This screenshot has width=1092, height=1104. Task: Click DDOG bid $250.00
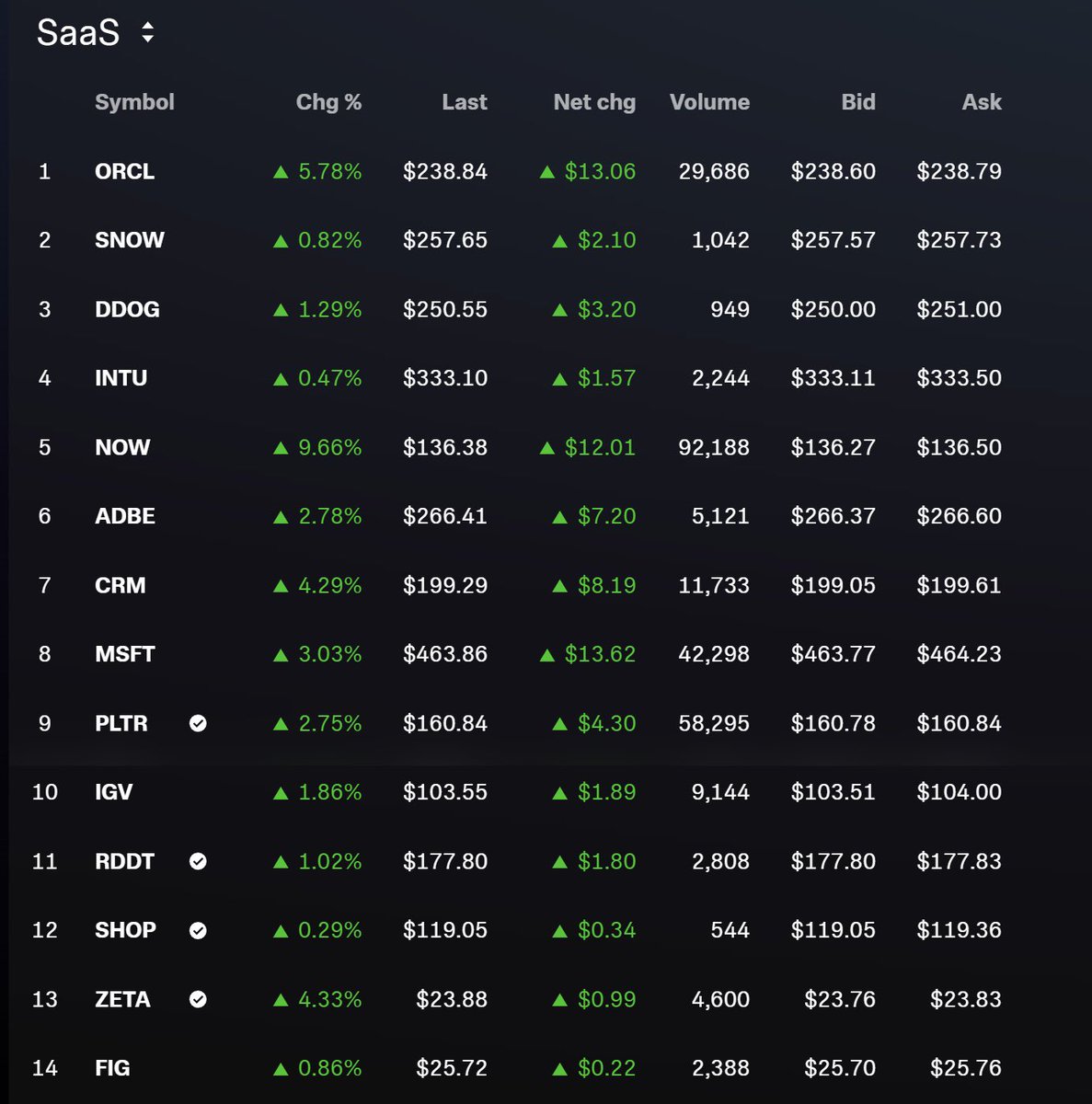coord(833,309)
